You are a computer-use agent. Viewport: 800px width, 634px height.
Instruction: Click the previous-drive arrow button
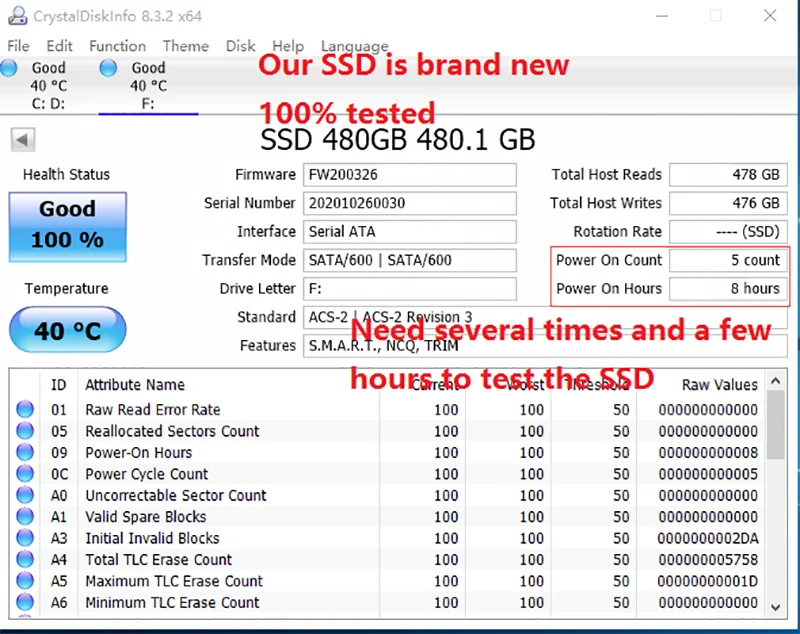click(22, 139)
